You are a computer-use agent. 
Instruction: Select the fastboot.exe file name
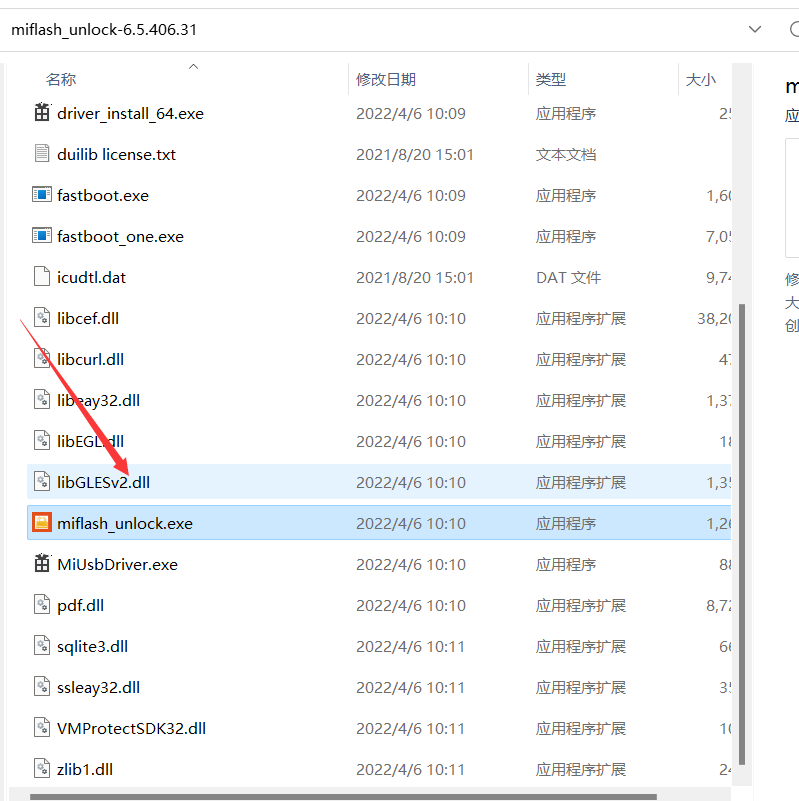pos(103,195)
